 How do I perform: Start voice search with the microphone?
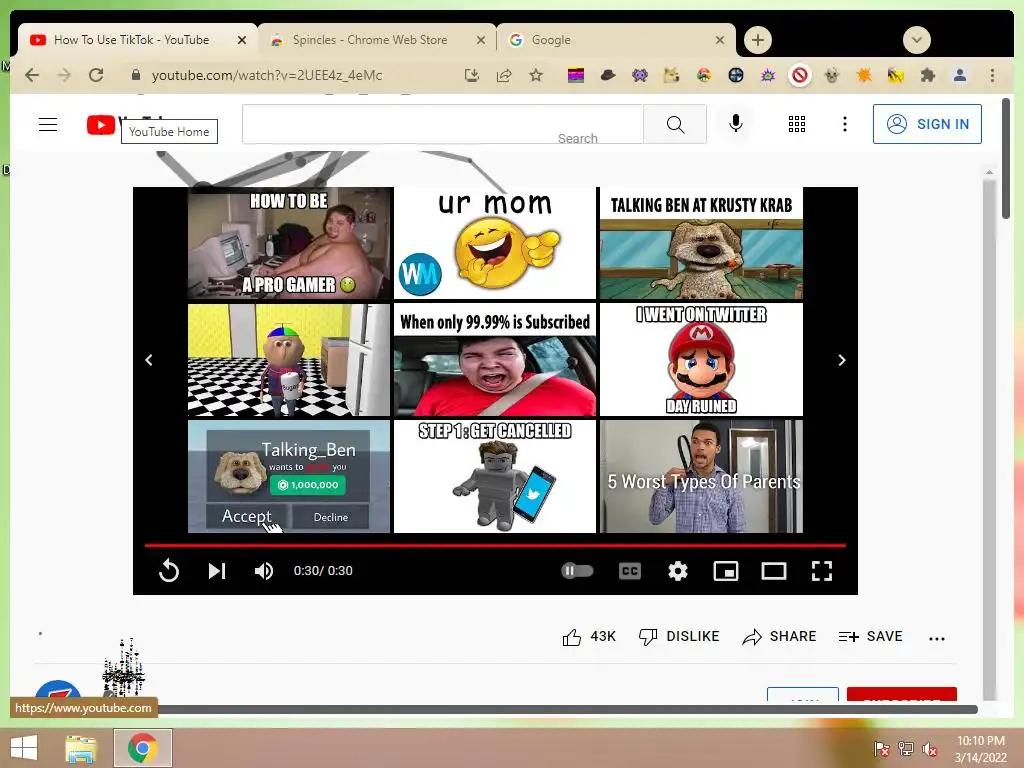click(x=735, y=123)
